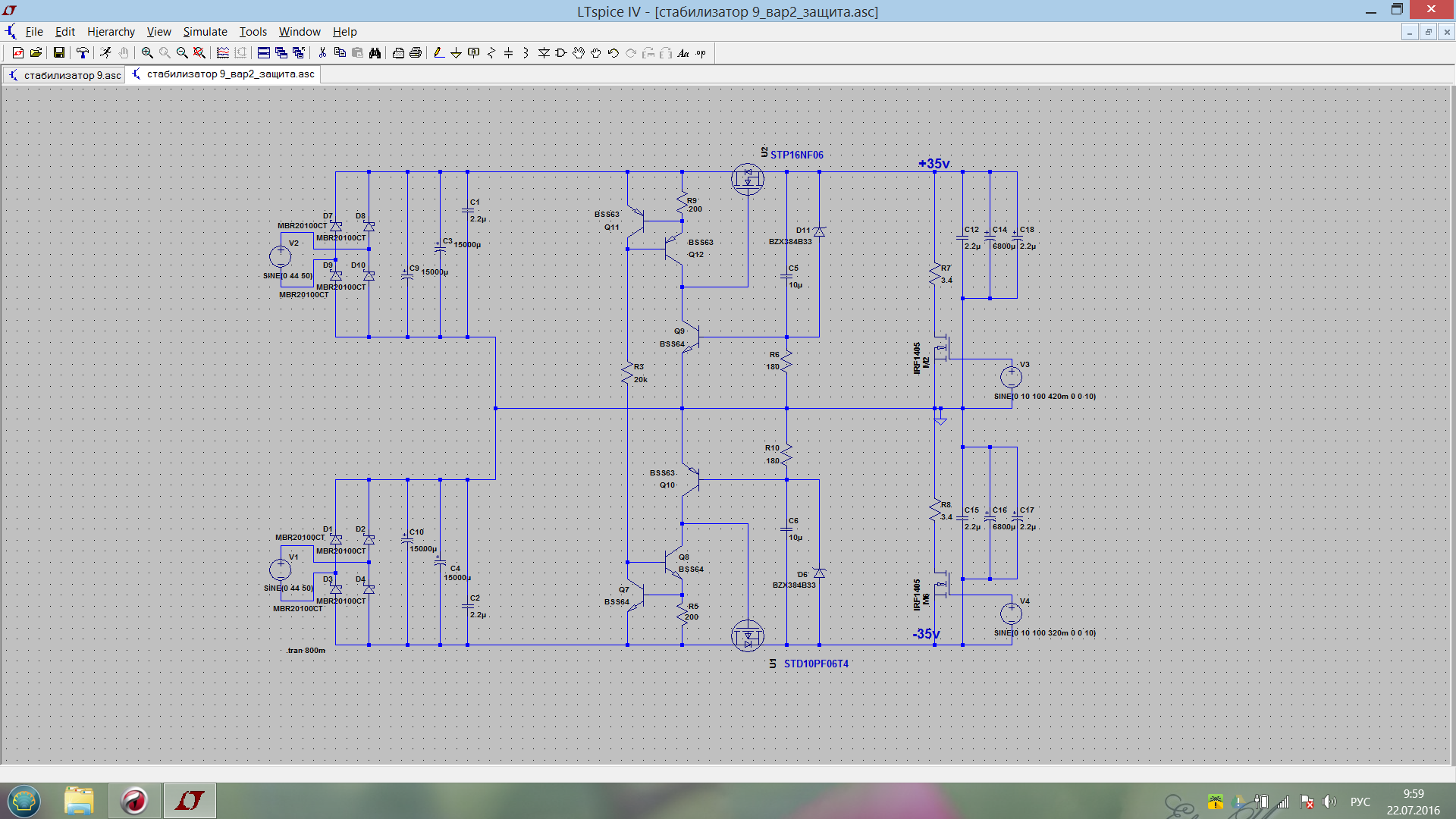The image size is (1456, 819).
Task: Select the Move hand tool
Action: click(579, 53)
